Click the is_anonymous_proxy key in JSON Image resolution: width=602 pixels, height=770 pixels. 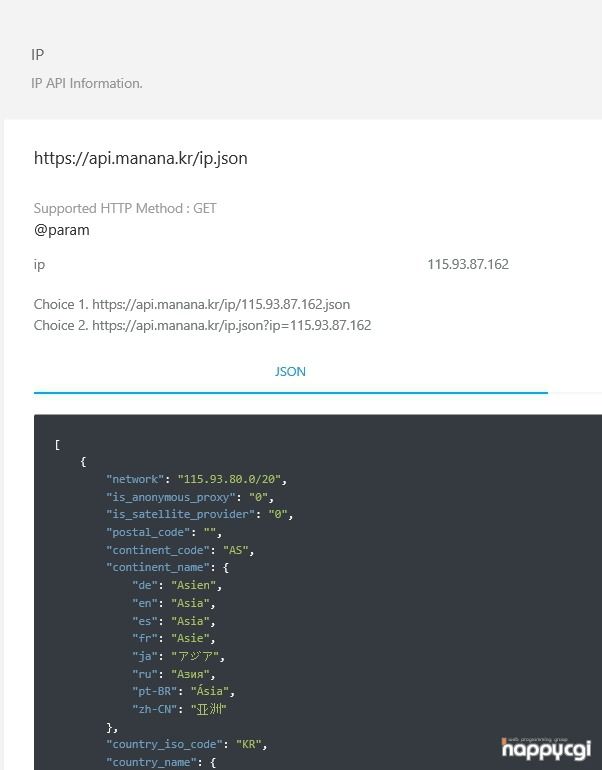coord(171,497)
